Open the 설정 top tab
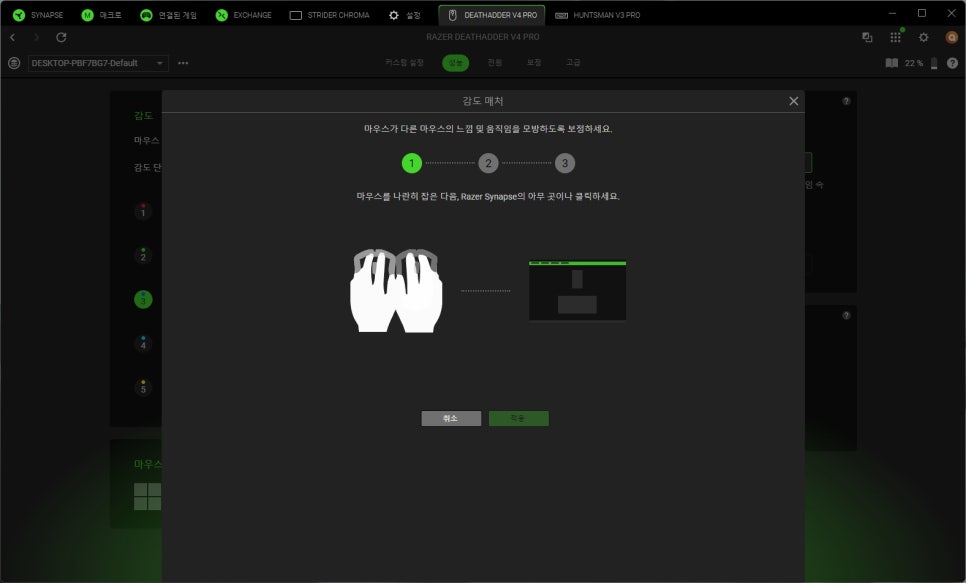 405,15
